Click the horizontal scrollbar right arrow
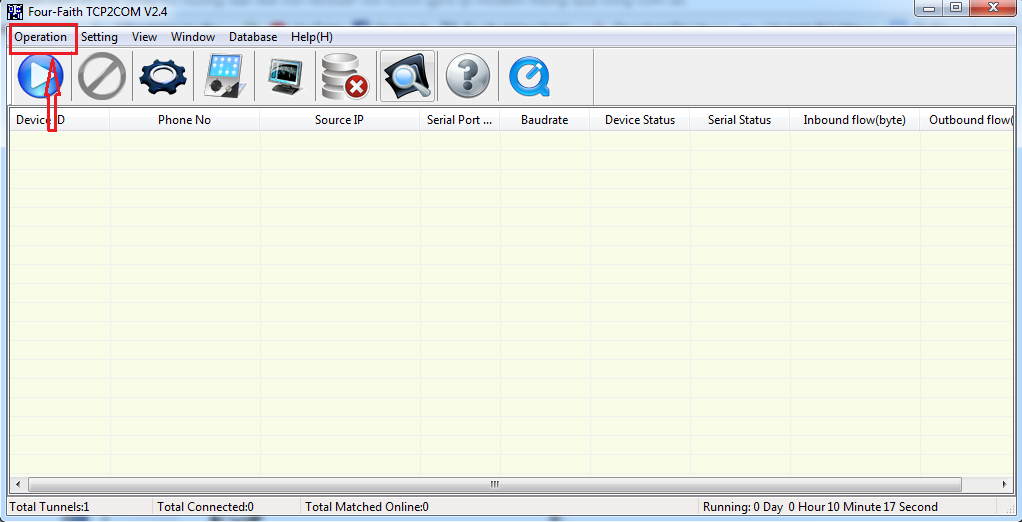Viewport: 1022px width, 522px height. [1004, 484]
